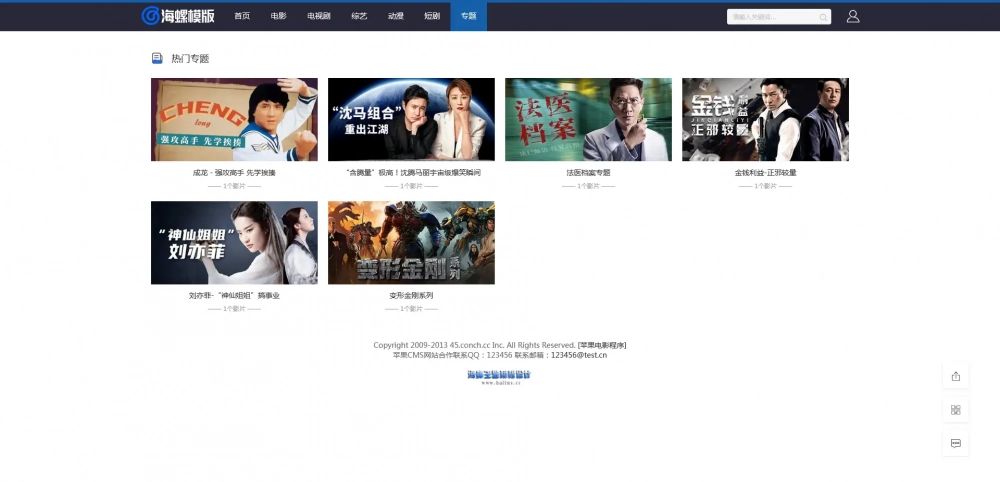1000x482 pixels.
Task: Click the 法医档案专题 title link
Action: 588,172
